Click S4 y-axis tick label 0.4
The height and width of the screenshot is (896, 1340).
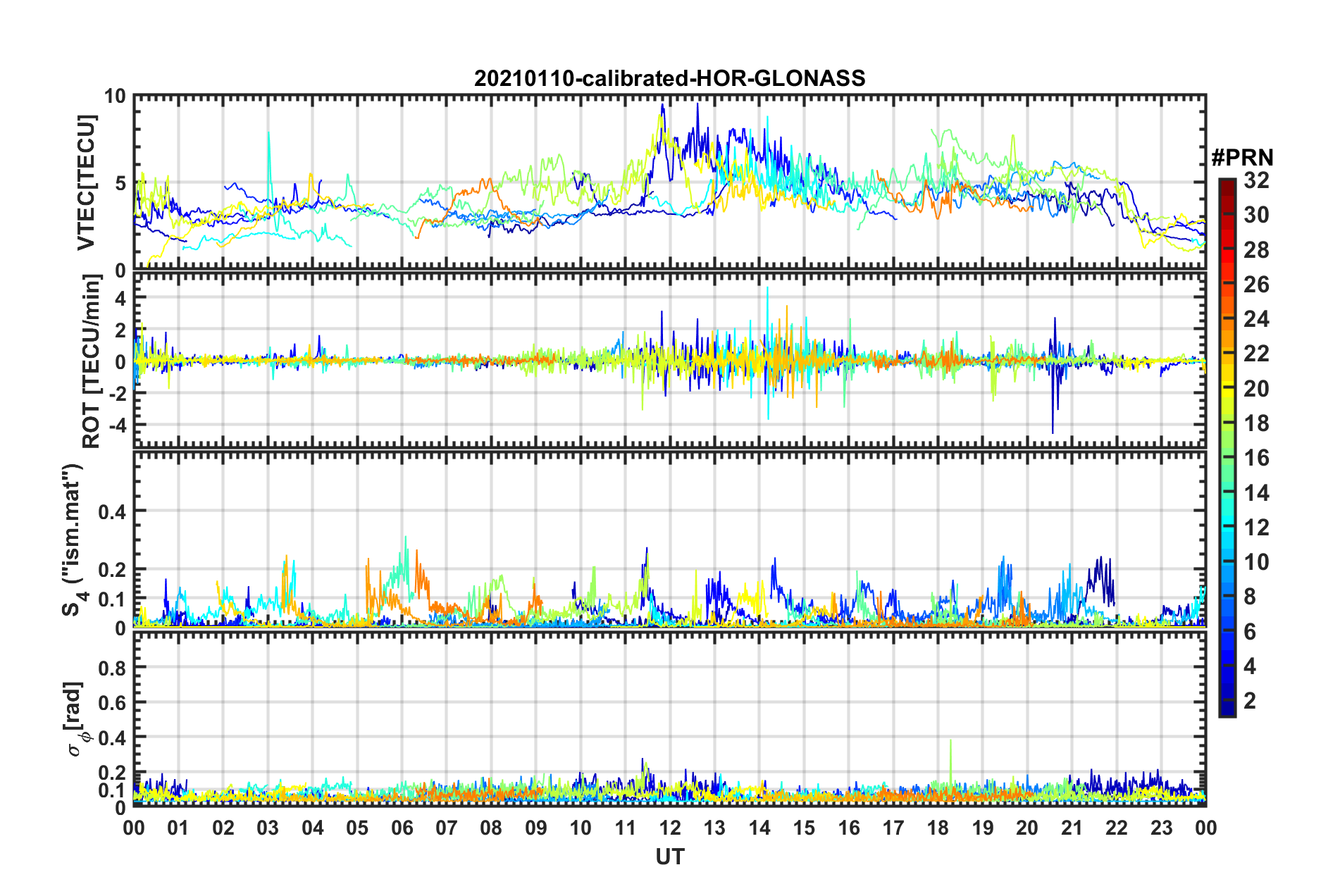[x=112, y=512]
